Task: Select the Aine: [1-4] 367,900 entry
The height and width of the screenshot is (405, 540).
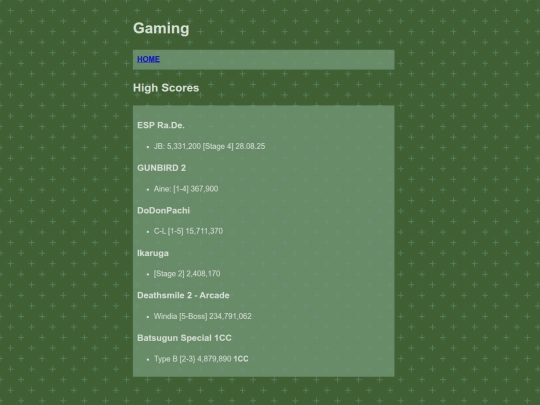Action: 186,189
